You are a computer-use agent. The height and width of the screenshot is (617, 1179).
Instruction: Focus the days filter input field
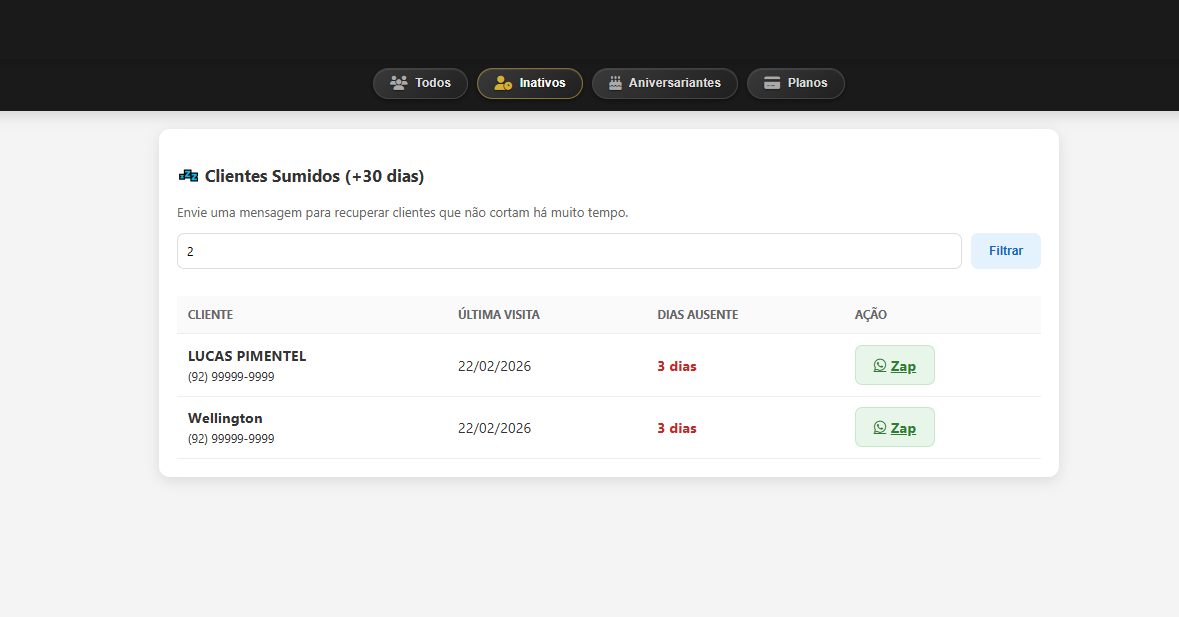point(568,251)
